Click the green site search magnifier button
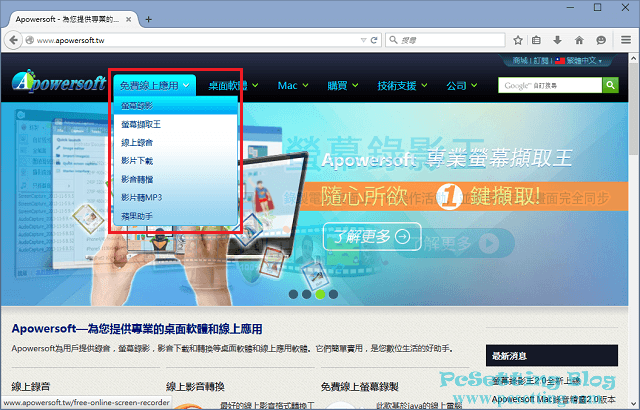This screenshot has width=640, height=410. (610, 85)
